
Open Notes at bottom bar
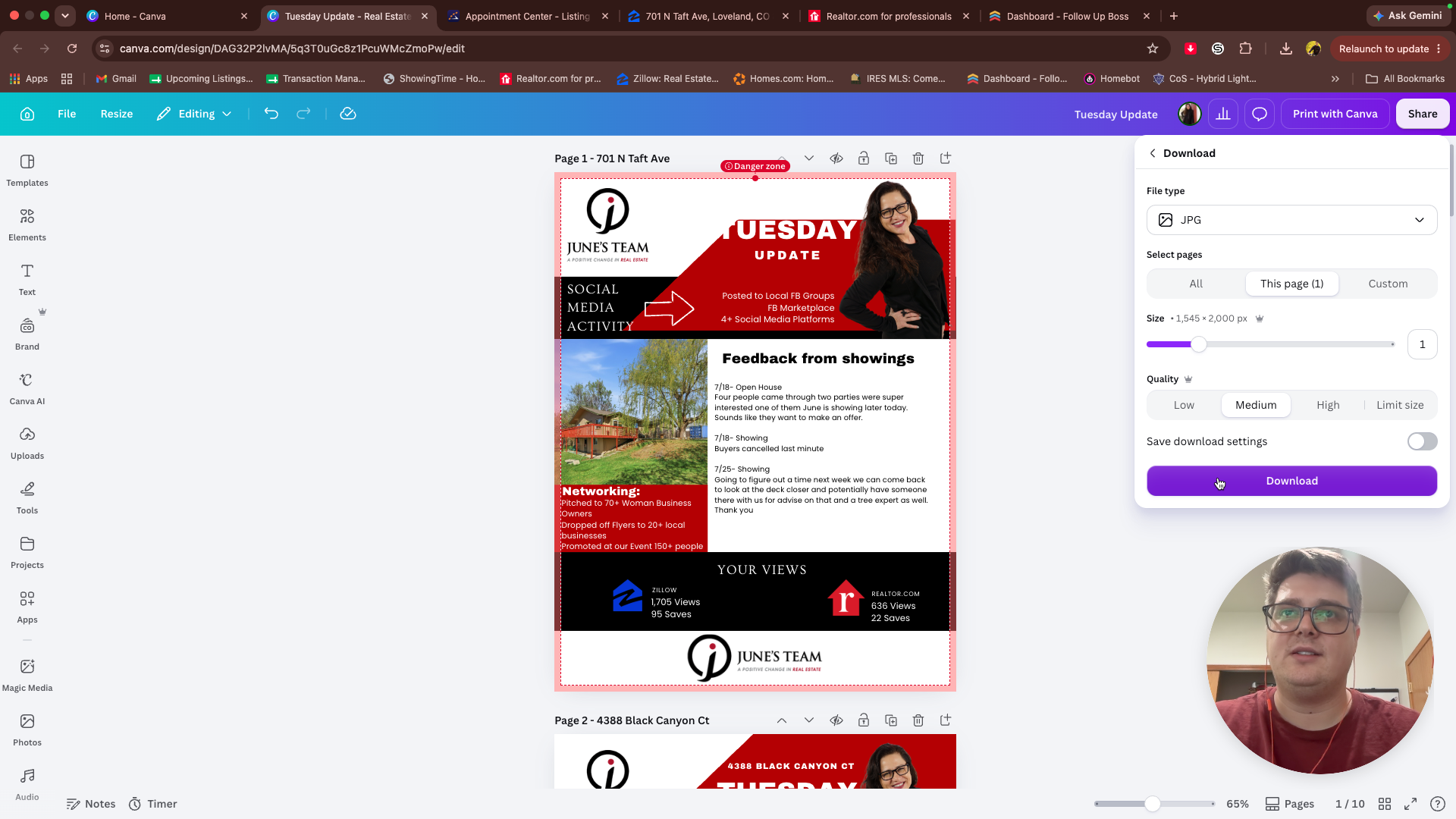[91, 804]
